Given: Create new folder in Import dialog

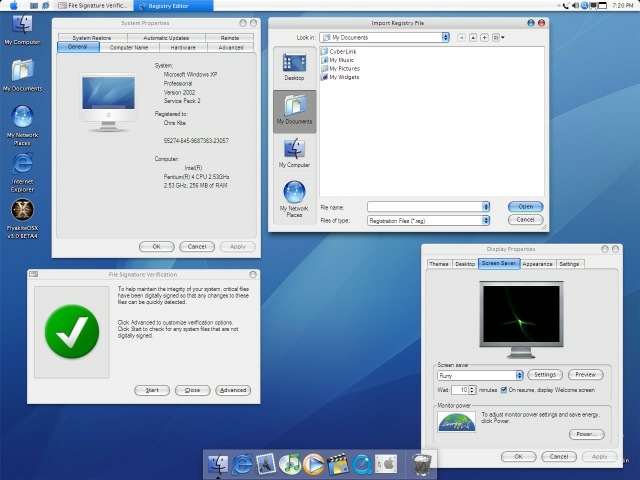Looking at the screenshot, I should point(484,38).
